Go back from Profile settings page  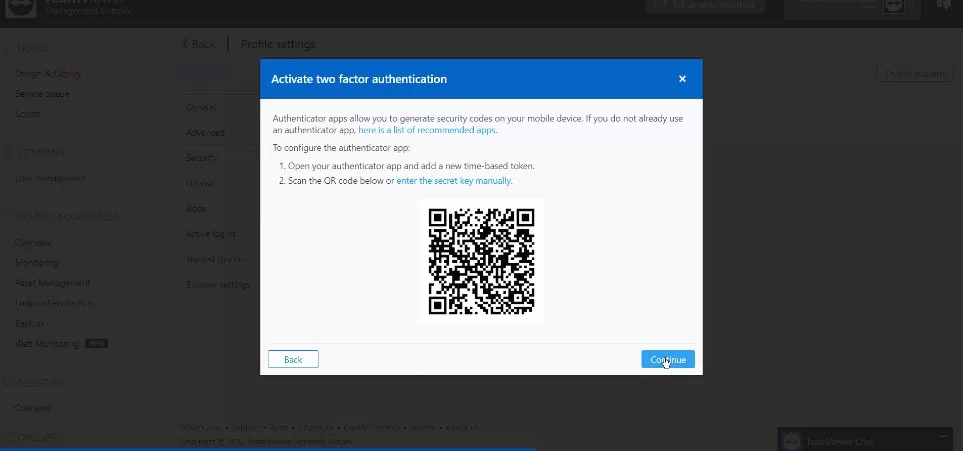(199, 44)
